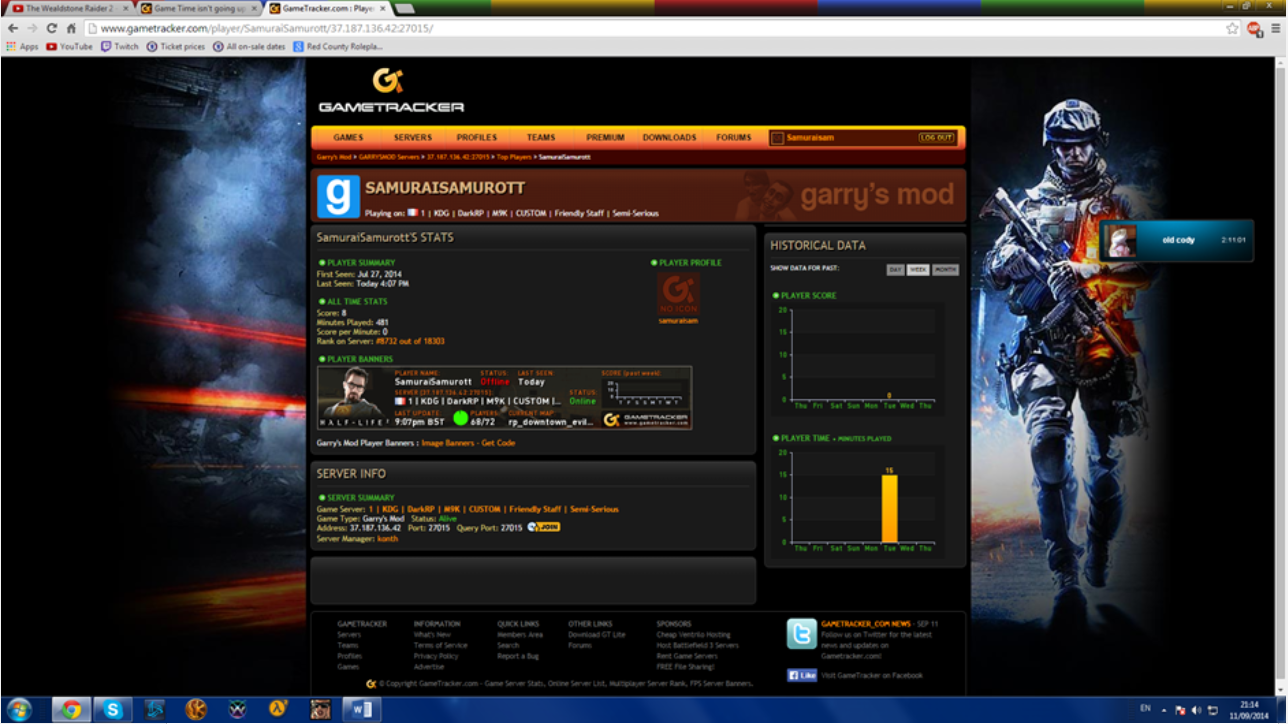Screen dimensions: 1288x724
Task: Click the browser Forward arrow
Action: pyautogui.click(x=31, y=28)
